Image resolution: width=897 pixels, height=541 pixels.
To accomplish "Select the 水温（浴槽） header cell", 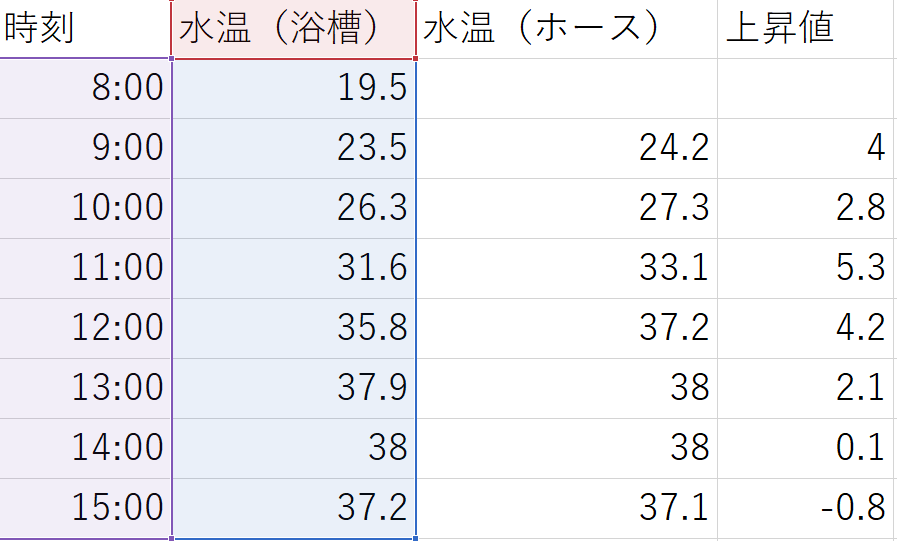I will click(x=293, y=29).
